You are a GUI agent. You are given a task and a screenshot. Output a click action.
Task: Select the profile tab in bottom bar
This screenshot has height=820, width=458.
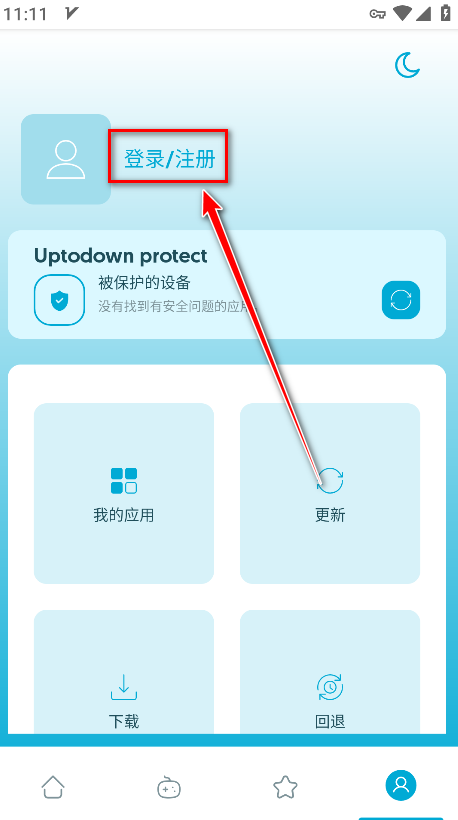(401, 785)
